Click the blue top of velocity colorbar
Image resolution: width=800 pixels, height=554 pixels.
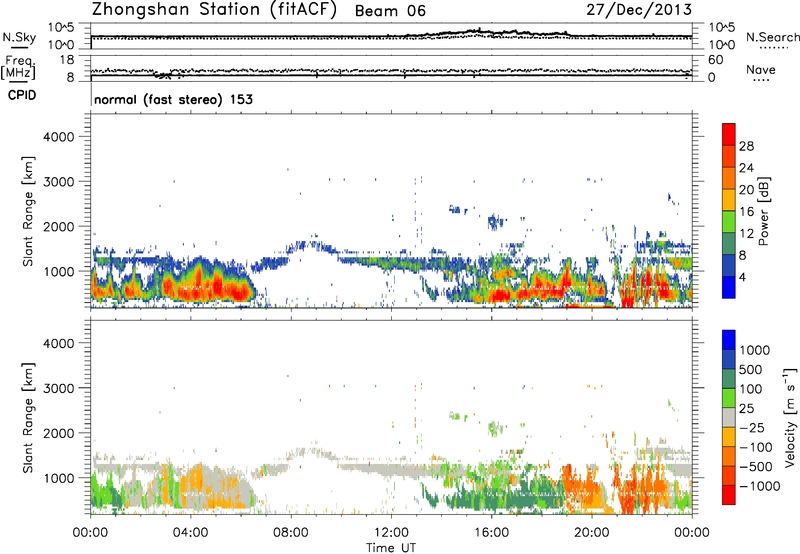tap(729, 340)
